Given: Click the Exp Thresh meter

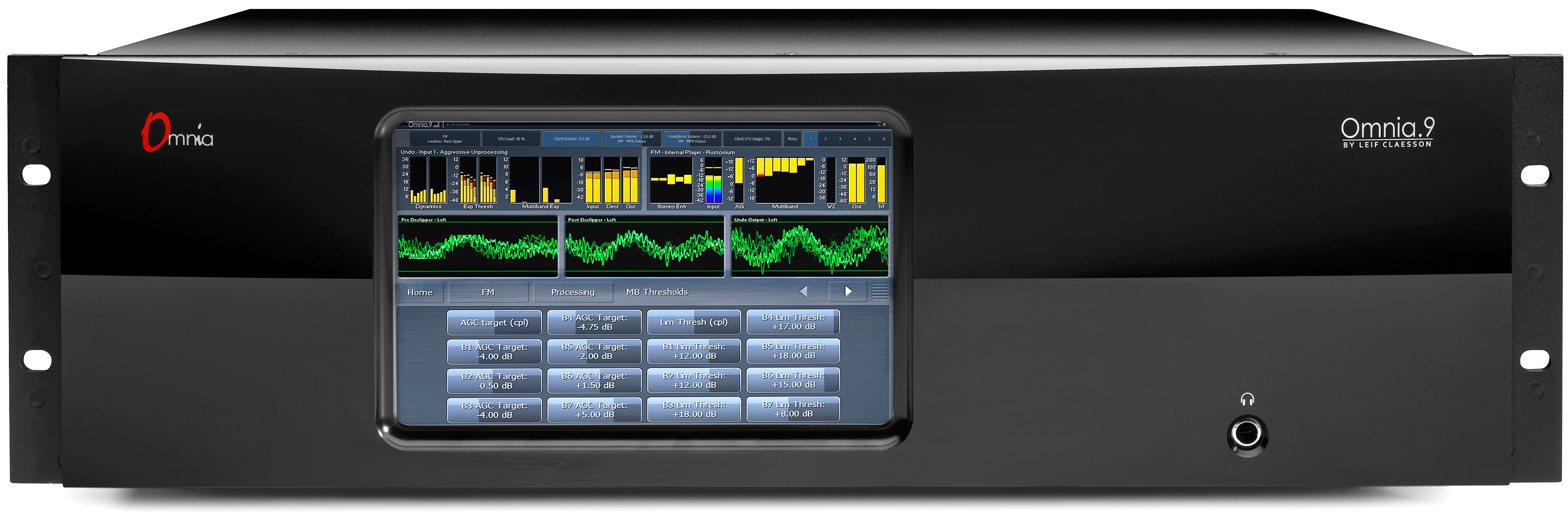Looking at the screenshot, I should tap(478, 181).
